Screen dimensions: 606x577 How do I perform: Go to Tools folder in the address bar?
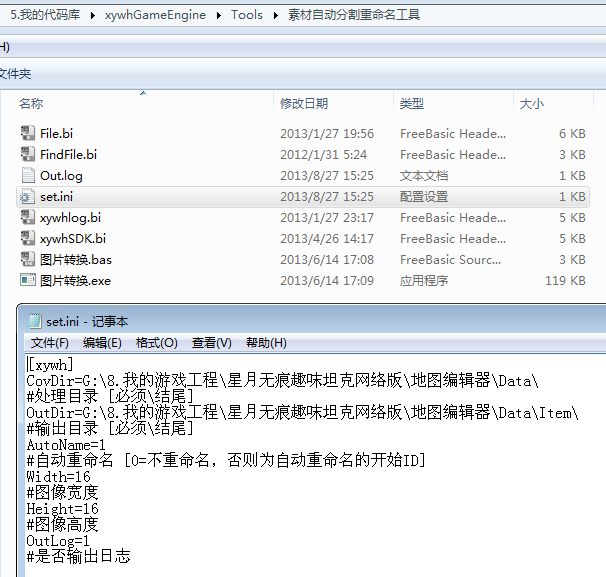247,15
